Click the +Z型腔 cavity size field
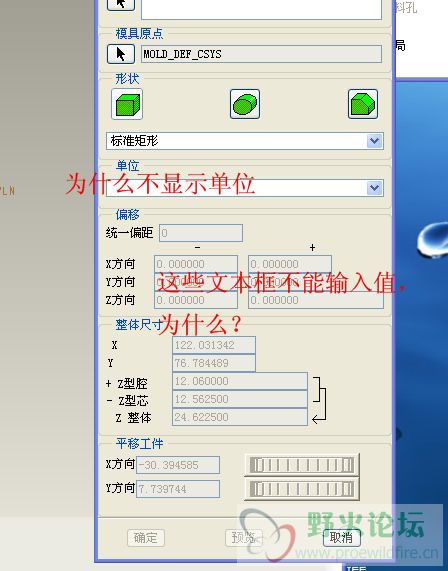This screenshot has width=448, height=571. point(240,381)
